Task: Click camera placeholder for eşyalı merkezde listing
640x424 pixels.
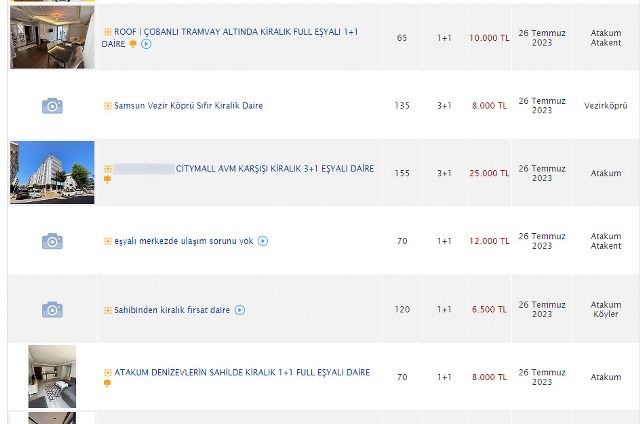Action: click(x=52, y=241)
